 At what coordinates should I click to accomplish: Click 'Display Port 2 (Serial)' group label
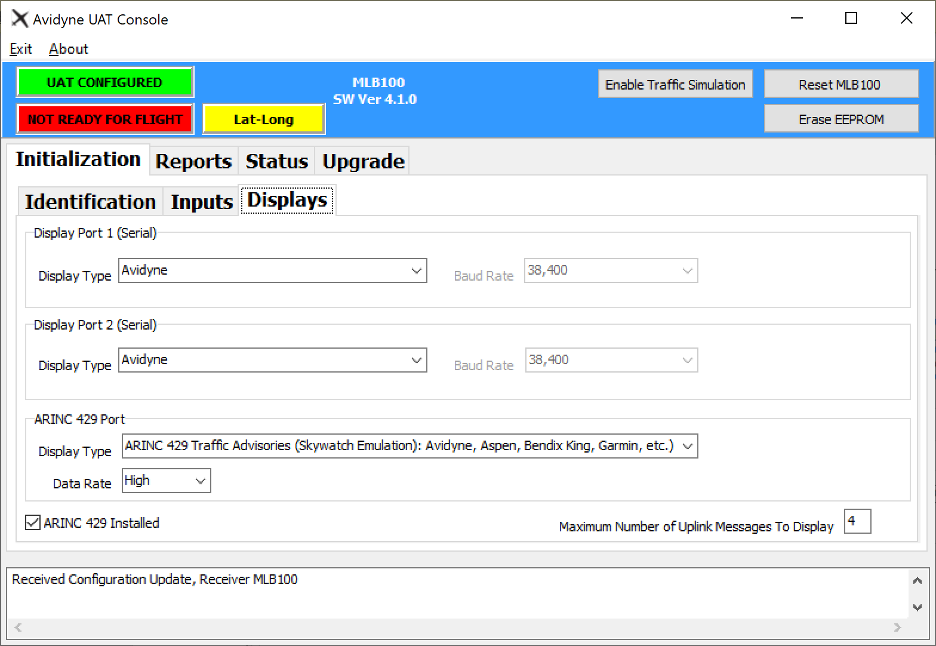pos(95,325)
